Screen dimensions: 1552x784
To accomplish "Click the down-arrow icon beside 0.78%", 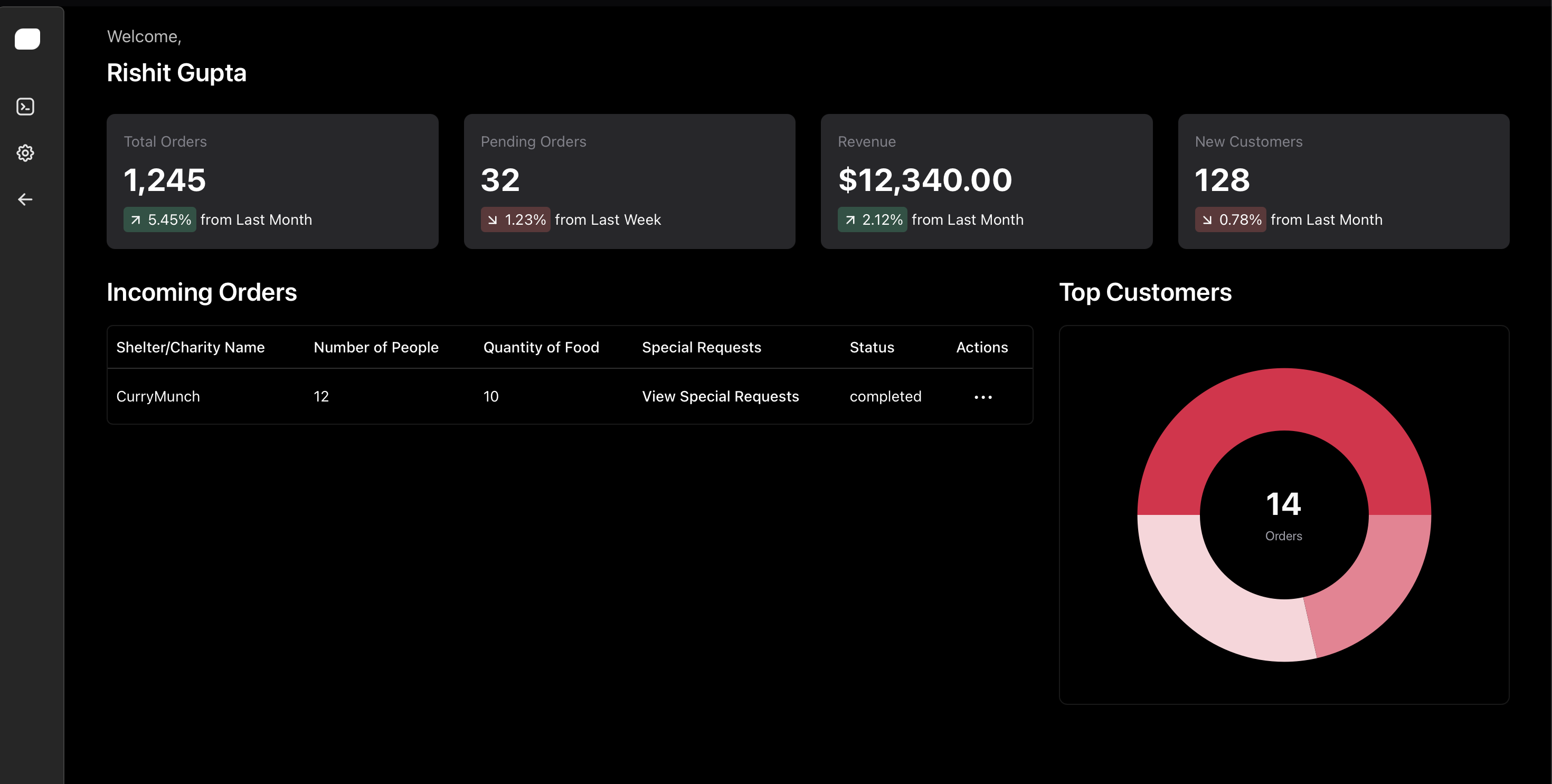I will coord(1207,220).
